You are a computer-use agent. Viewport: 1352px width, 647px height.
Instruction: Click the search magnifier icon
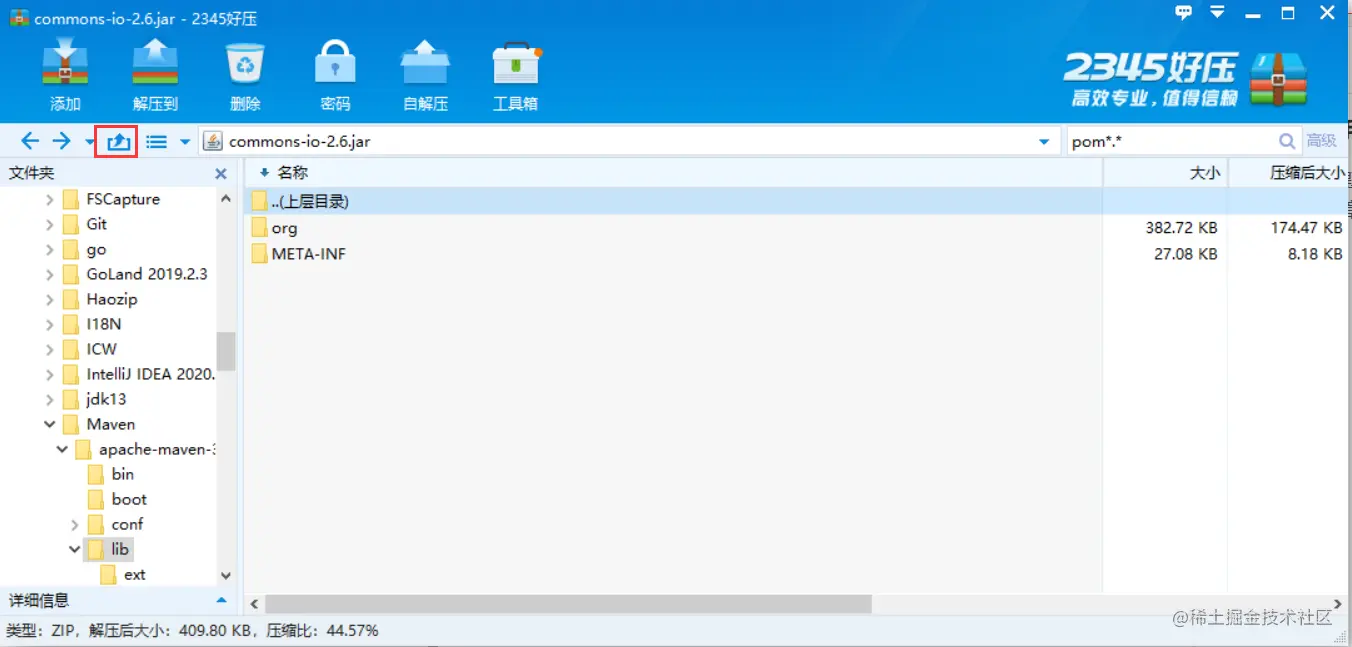coord(1288,141)
